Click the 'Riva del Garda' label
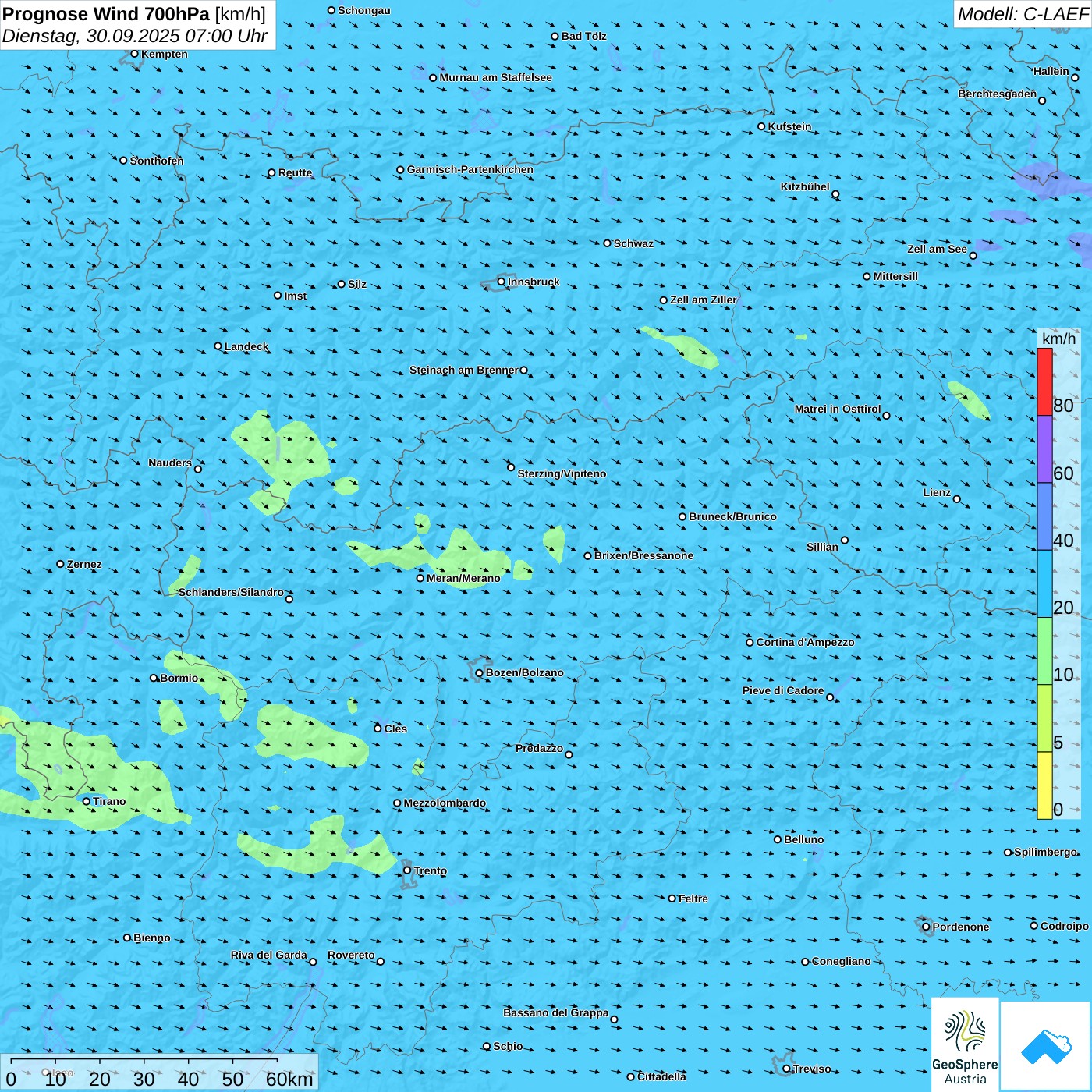The image size is (1092, 1092). [269, 955]
